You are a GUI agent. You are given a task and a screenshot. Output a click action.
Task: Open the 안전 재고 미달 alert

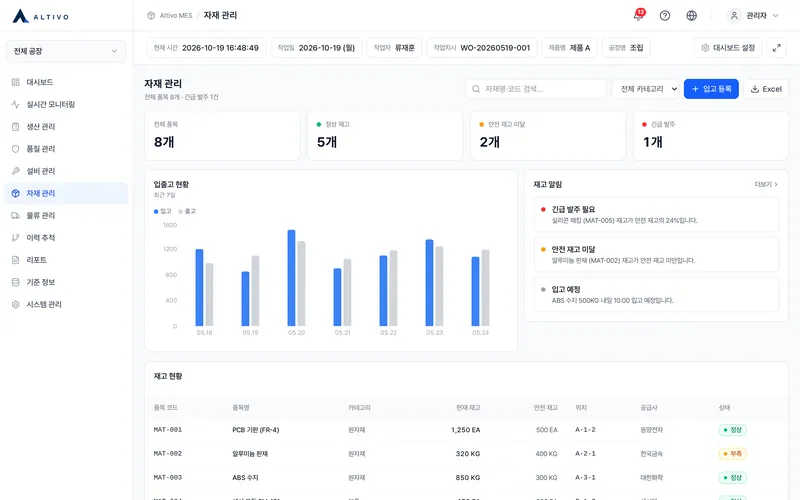coord(656,255)
